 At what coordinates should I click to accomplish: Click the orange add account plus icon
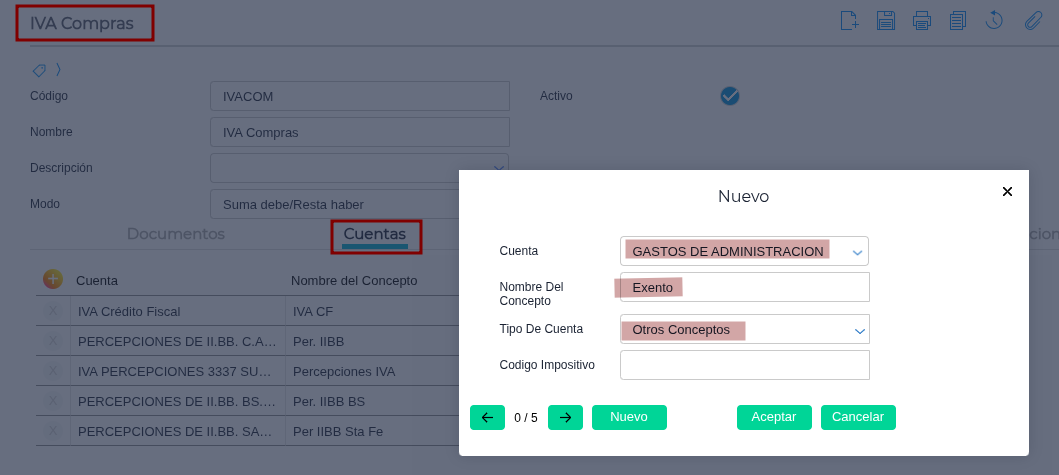pos(53,280)
